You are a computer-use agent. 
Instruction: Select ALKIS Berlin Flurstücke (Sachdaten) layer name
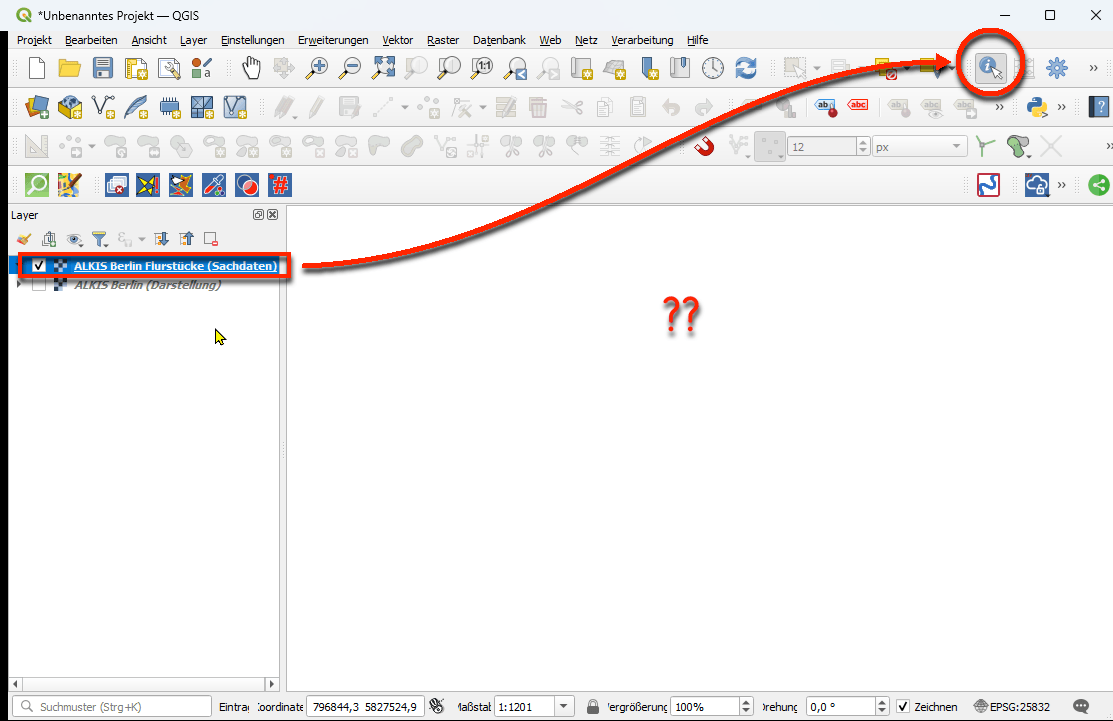point(175,266)
